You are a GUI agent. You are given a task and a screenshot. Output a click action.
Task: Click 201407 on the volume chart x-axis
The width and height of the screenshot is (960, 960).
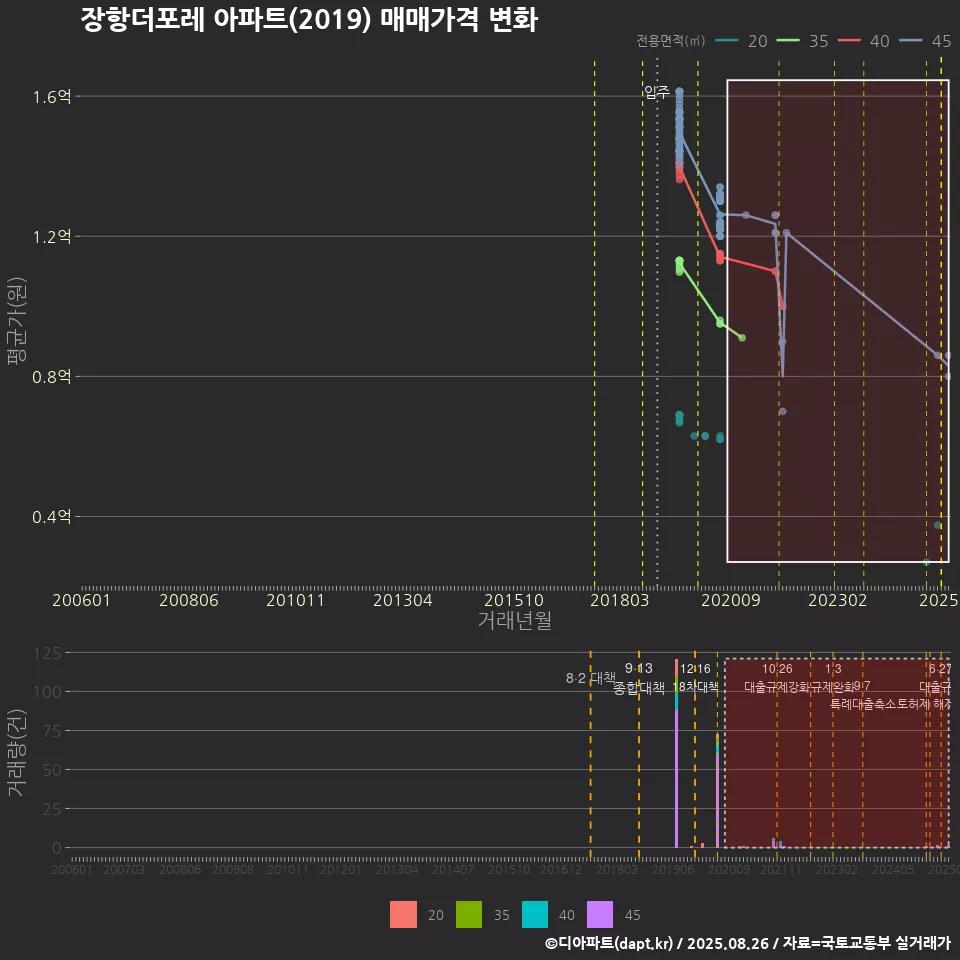coord(452,869)
